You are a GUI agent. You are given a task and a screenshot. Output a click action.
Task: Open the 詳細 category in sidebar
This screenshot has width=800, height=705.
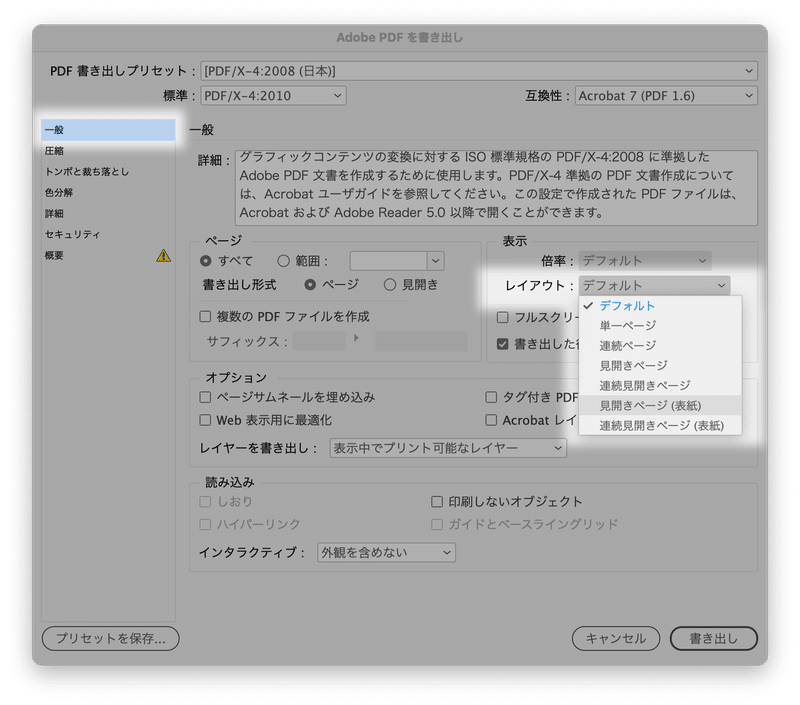coord(108,213)
